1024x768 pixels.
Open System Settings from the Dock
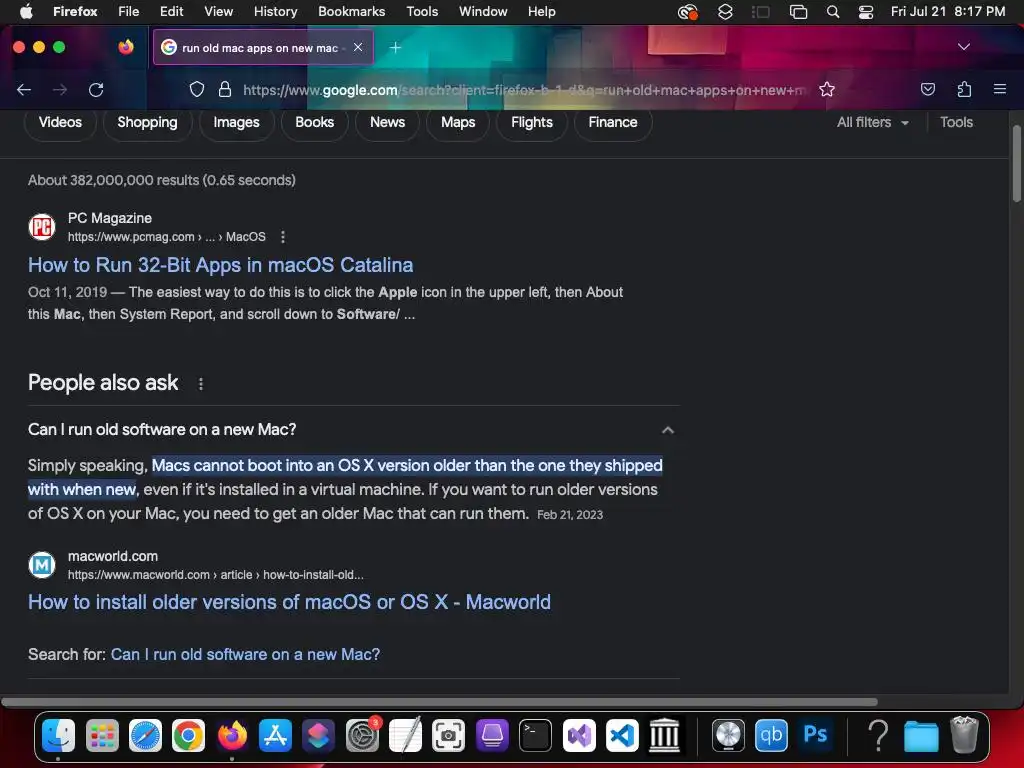pos(362,735)
